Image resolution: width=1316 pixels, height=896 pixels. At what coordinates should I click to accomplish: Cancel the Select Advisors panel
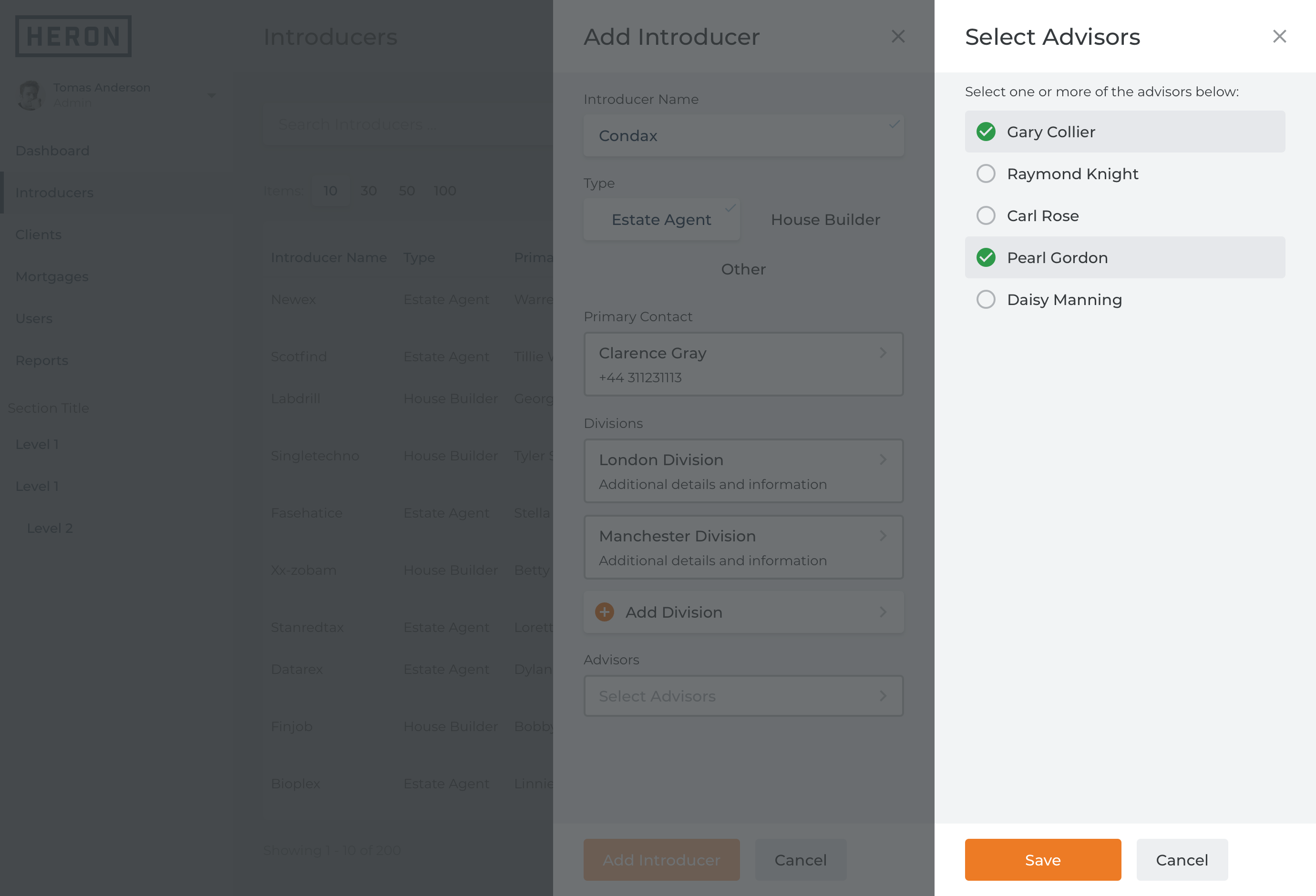click(1182, 859)
